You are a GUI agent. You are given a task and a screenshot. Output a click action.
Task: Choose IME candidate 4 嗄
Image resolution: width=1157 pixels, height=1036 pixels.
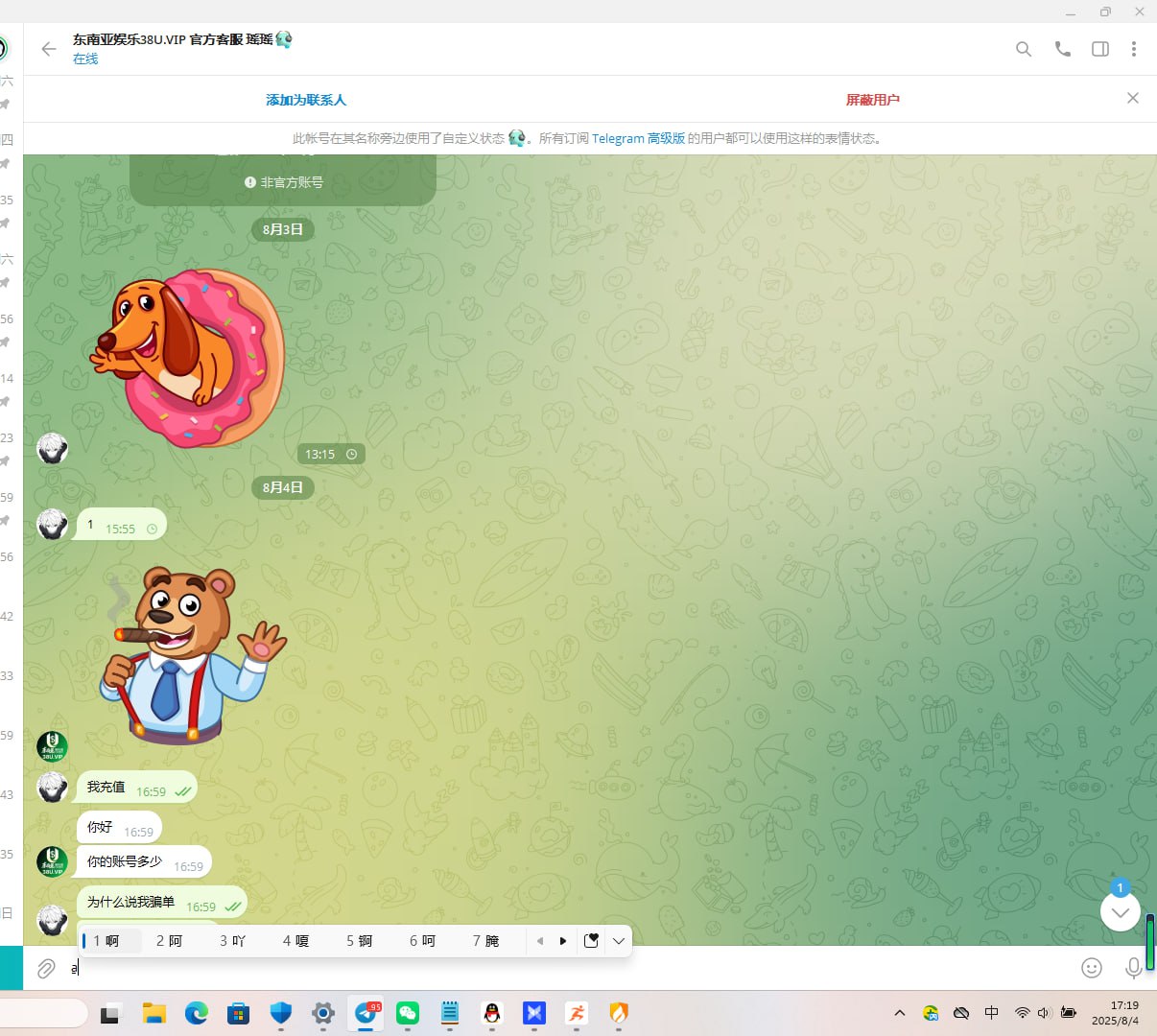point(295,941)
